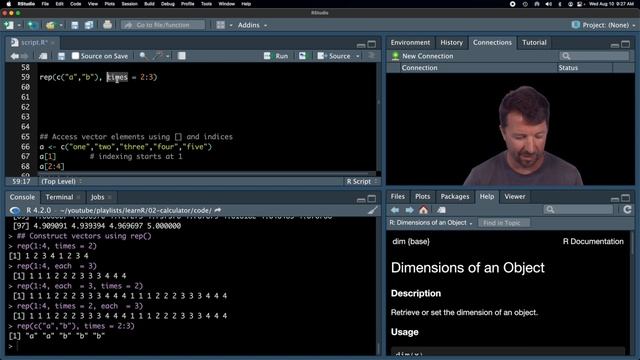Open the R Script file type selector

click(x=362, y=181)
